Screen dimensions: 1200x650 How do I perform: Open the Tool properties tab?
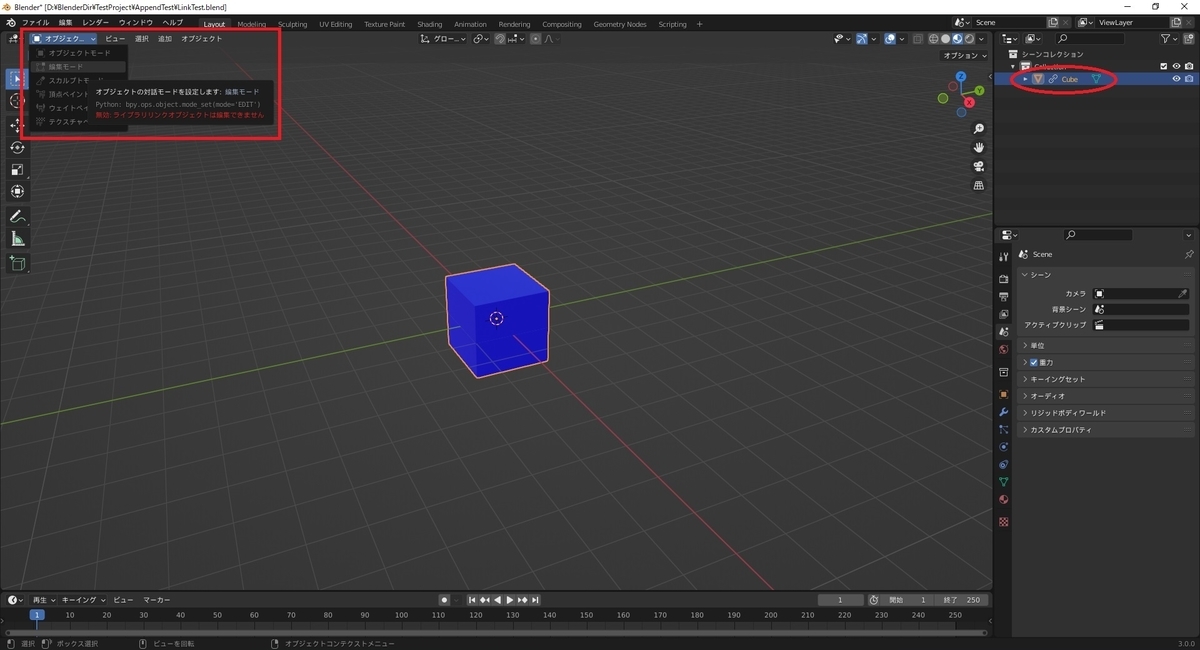[x=1004, y=257]
